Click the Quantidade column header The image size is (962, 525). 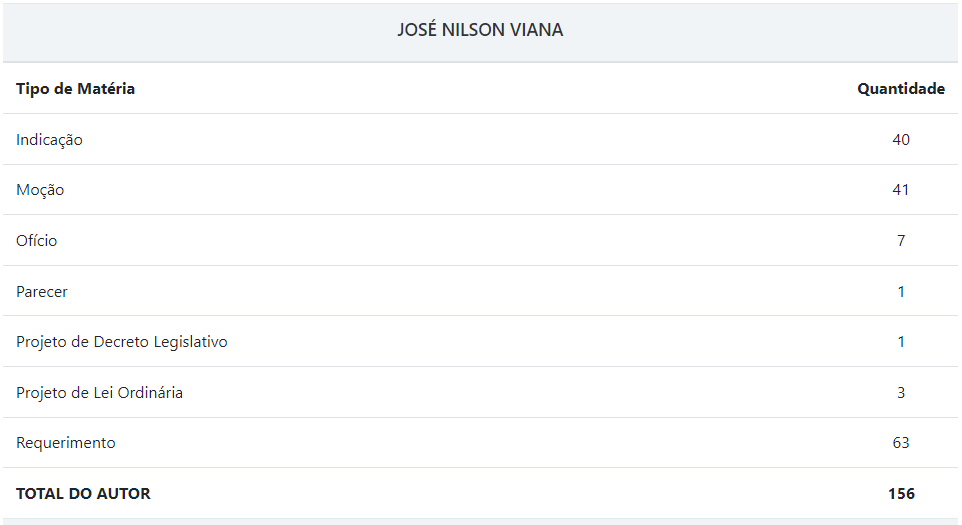point(901,88)
